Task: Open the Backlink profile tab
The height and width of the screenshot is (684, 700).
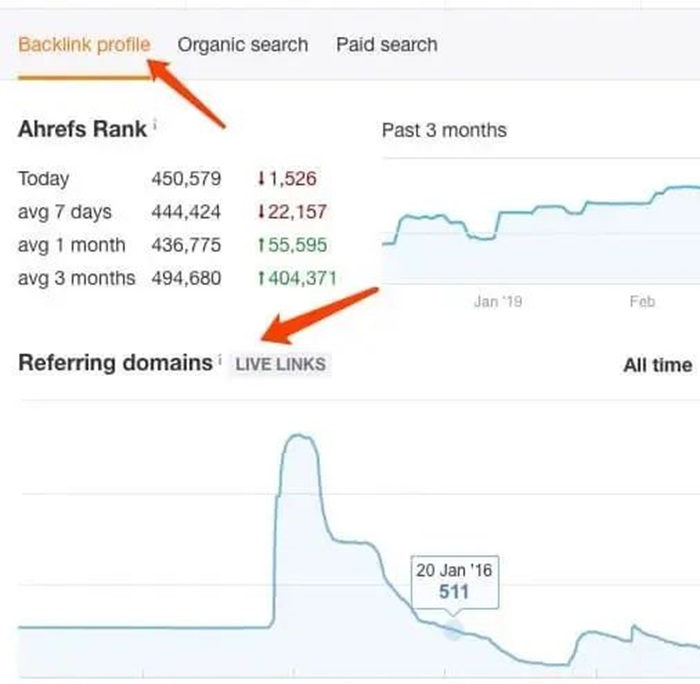Action: pyautogui.click(x=84, y=45)
